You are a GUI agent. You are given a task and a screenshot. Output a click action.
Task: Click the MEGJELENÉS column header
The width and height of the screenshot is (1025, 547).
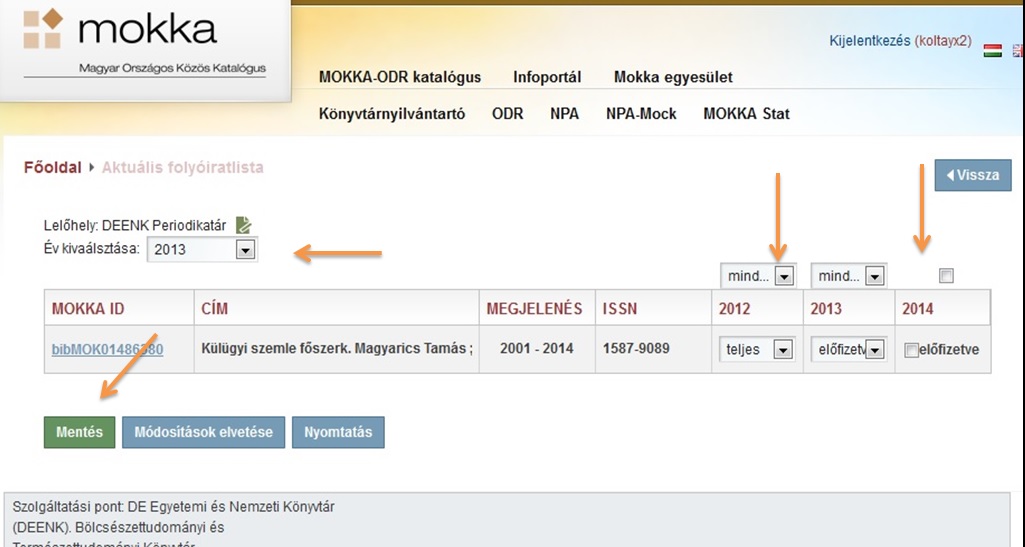coord(537,308)
